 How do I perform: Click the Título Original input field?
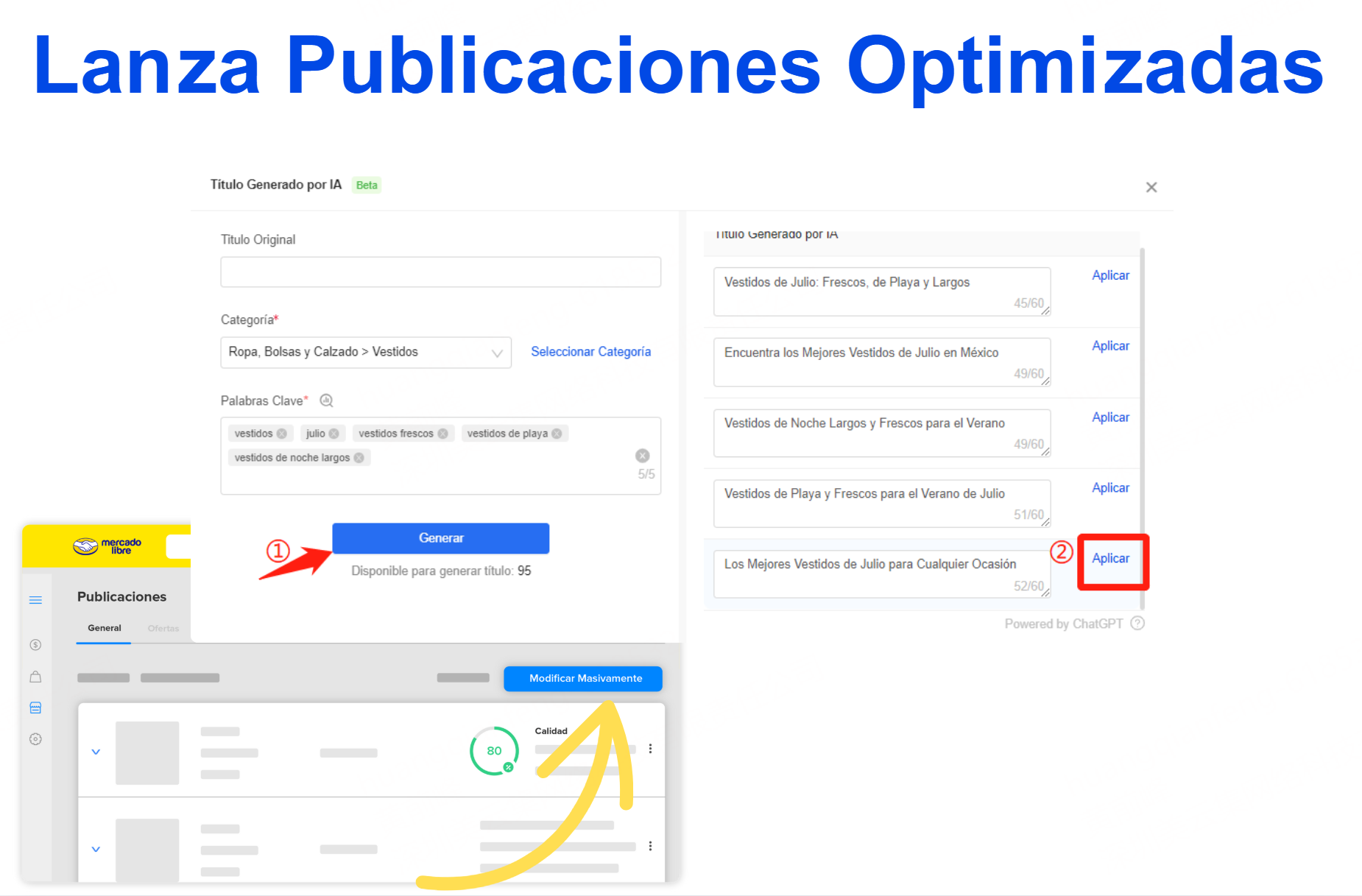point(440,272)
